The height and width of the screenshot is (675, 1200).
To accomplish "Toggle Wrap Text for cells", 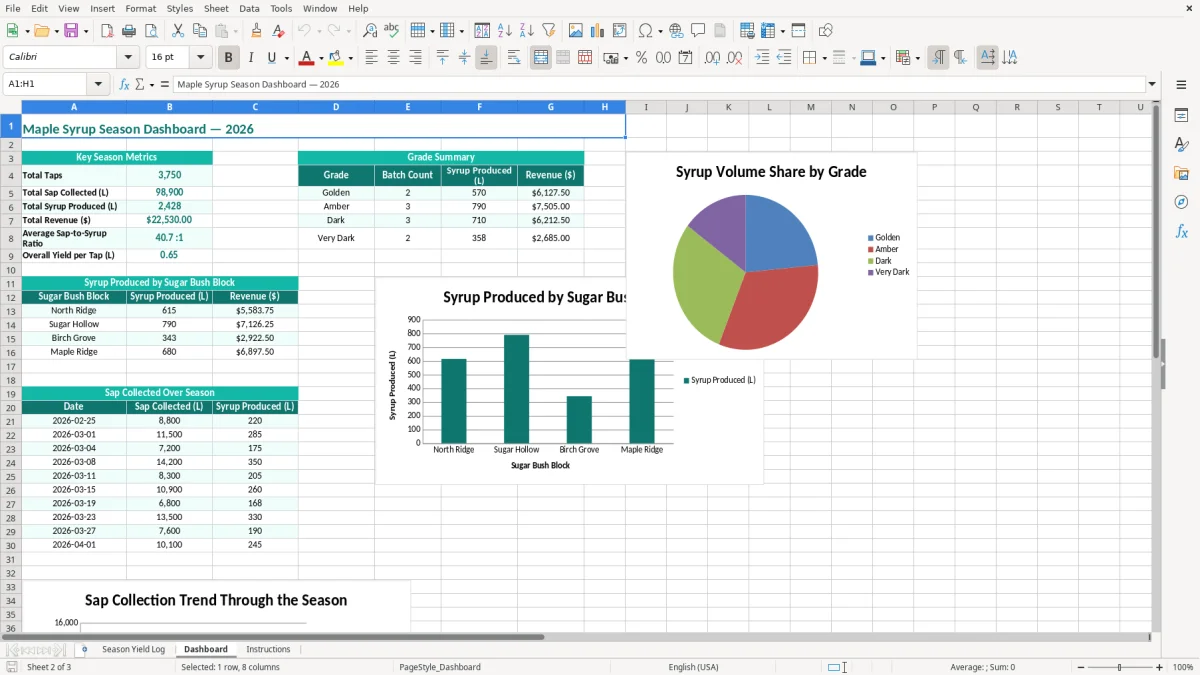I will [514, 58].
